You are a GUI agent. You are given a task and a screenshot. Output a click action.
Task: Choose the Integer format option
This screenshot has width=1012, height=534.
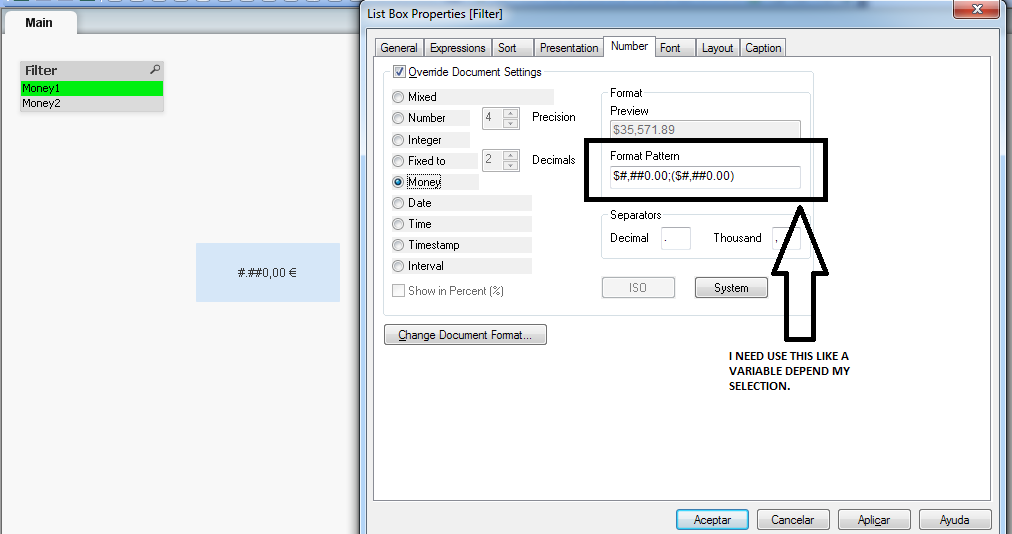click(x=398, y=140)
